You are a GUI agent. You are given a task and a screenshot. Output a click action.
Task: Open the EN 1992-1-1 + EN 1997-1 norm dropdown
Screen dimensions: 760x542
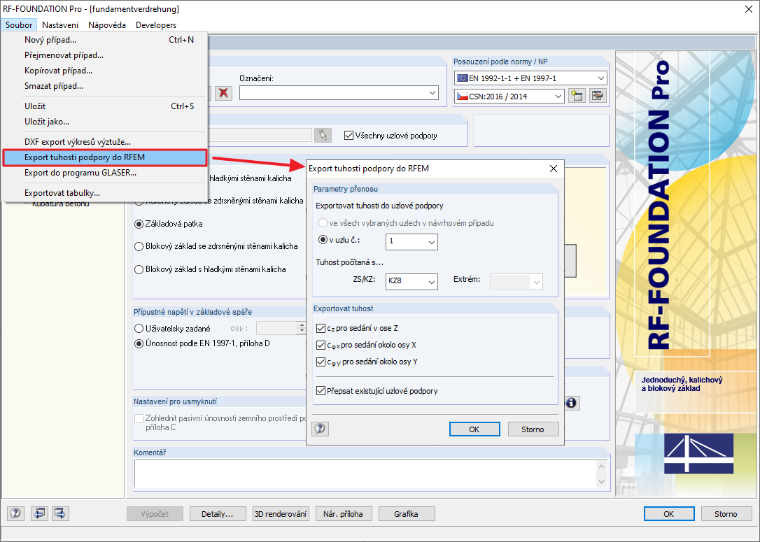(x=531, y=78)
